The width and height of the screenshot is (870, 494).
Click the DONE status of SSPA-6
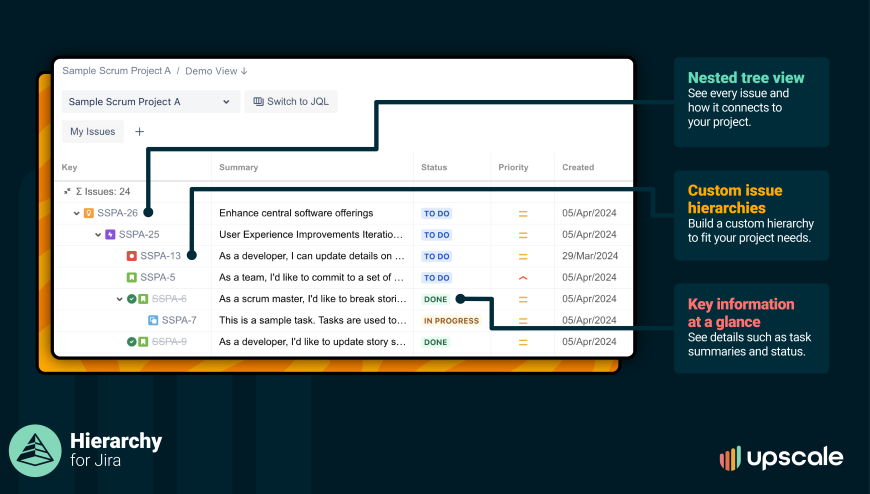point(436,300)
